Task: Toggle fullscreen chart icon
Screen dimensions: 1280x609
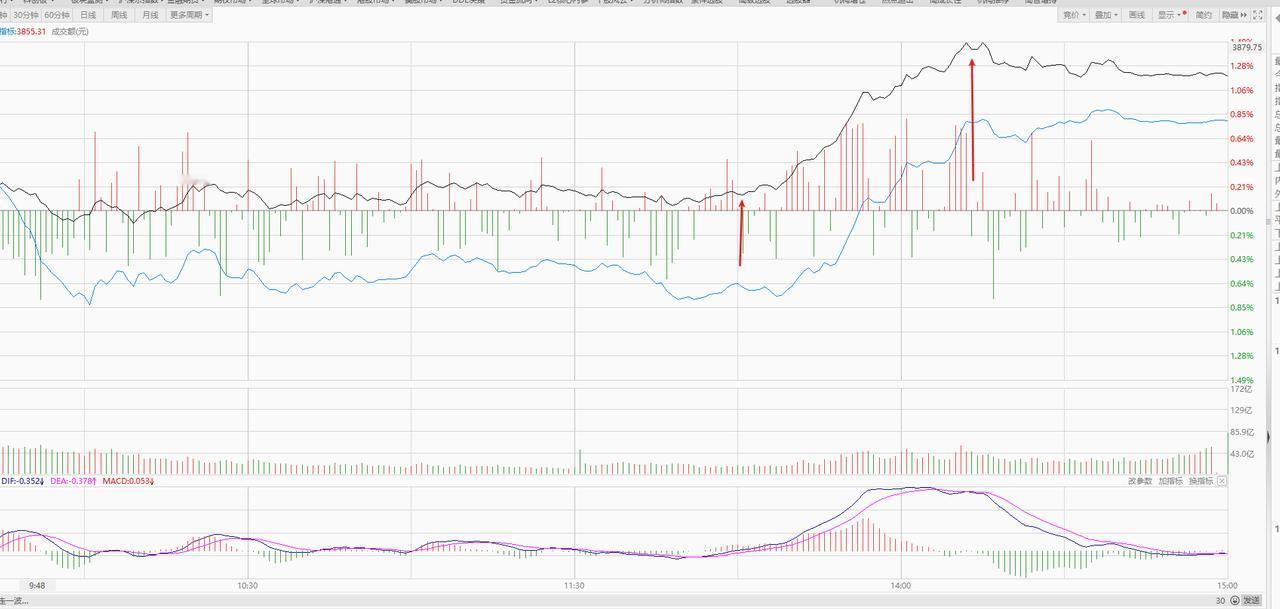Action: pyautogui.click(x=1258, y=15)
